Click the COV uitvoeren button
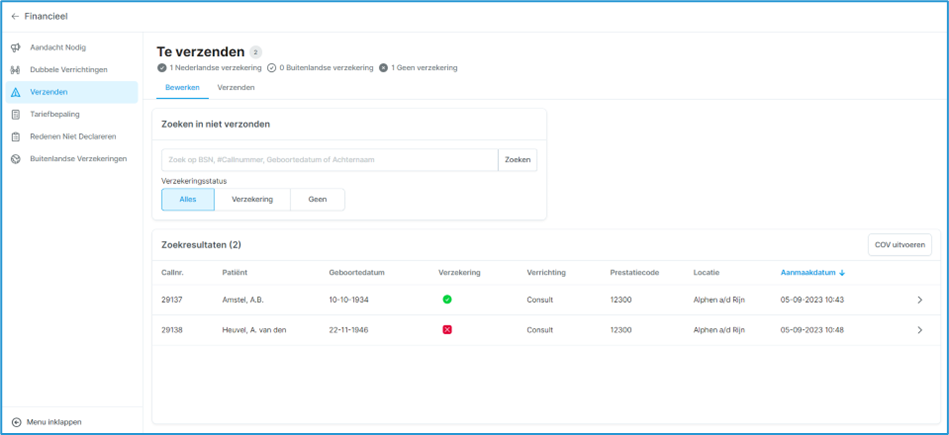949x435 pixels. pos(900,245)
